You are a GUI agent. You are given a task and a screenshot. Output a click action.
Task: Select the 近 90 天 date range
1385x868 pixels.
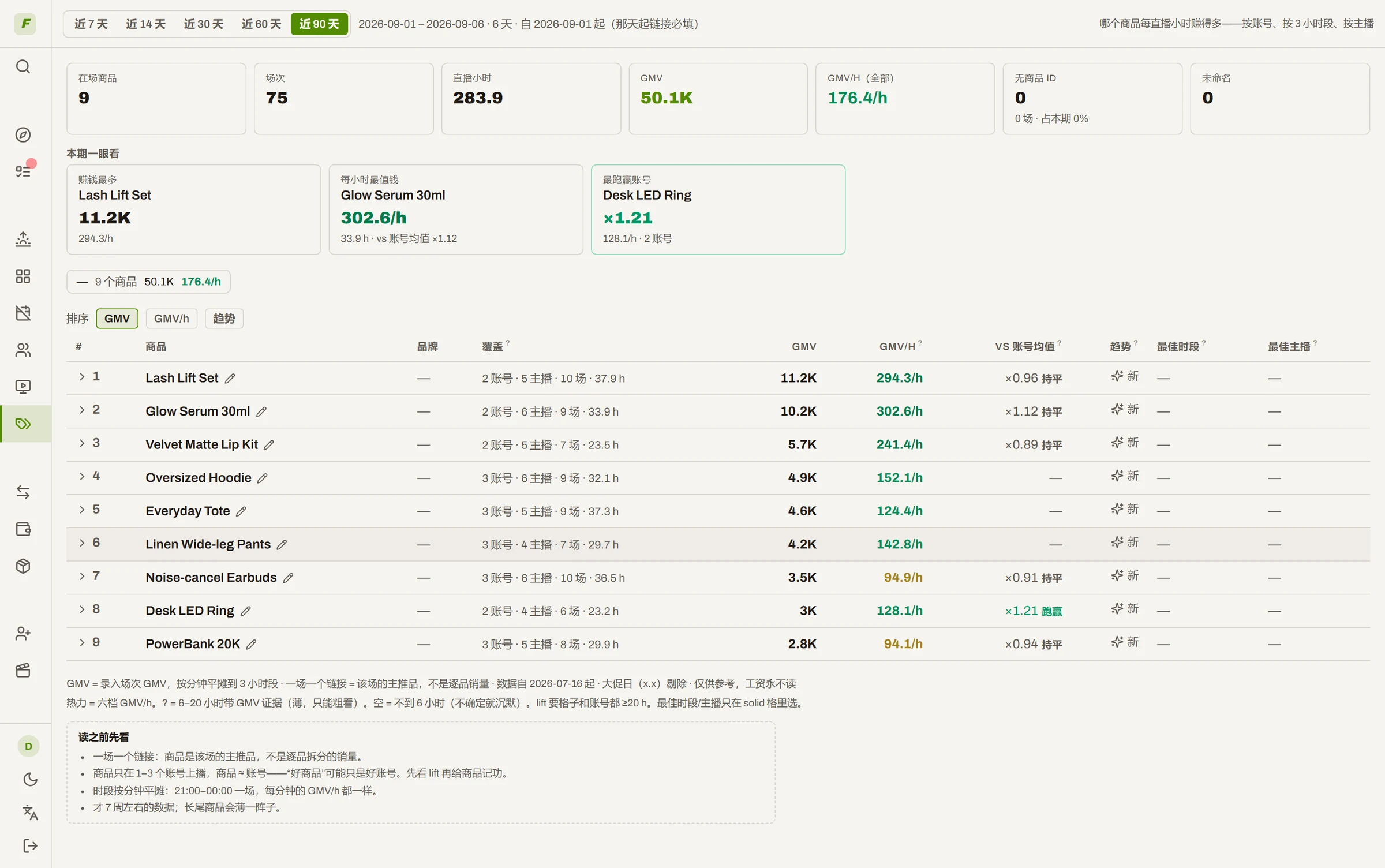click(x=319, y=24)
